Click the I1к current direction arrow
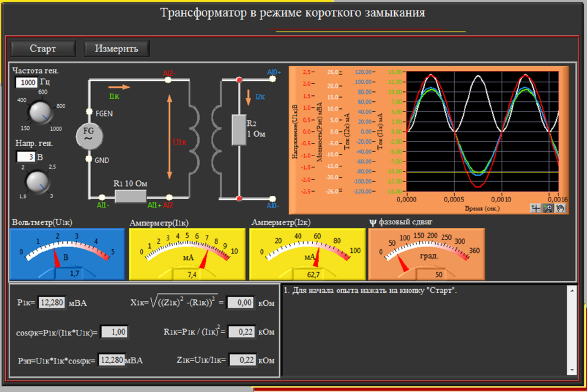This screenshot has height=392, width=587. (x=119, y=87)
